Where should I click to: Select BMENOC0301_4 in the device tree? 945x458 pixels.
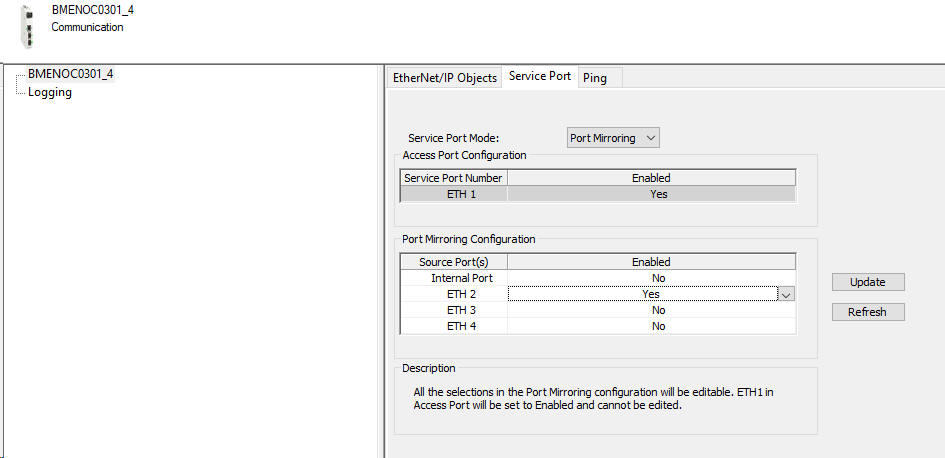click(71, 74)
